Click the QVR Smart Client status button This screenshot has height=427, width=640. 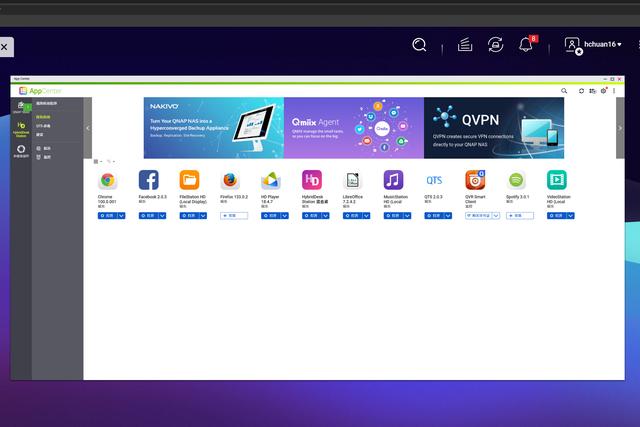coord(479,216)
